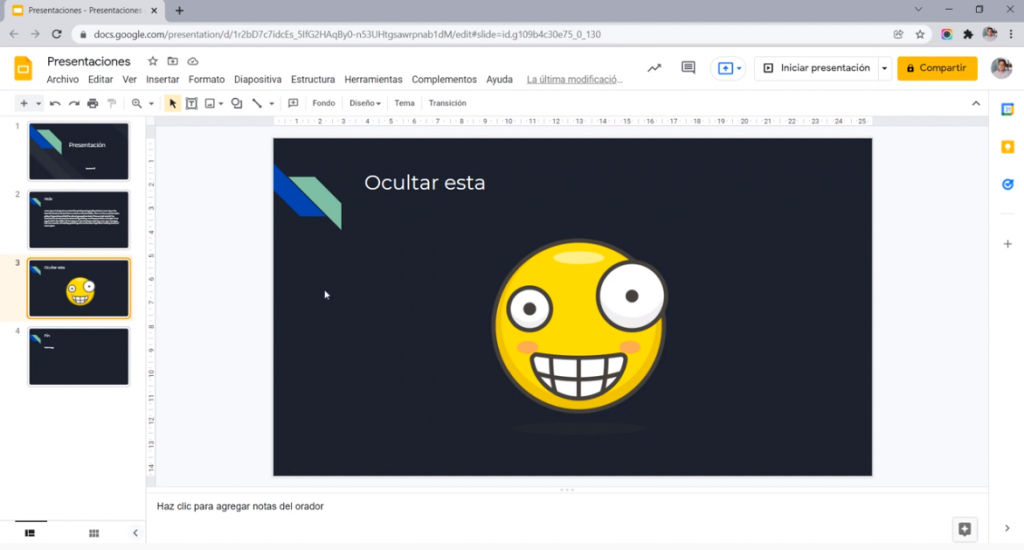The width and height of the screenshot is (1024, 550).
Task: Switch to grid view of slides
Action: (94, 533)
